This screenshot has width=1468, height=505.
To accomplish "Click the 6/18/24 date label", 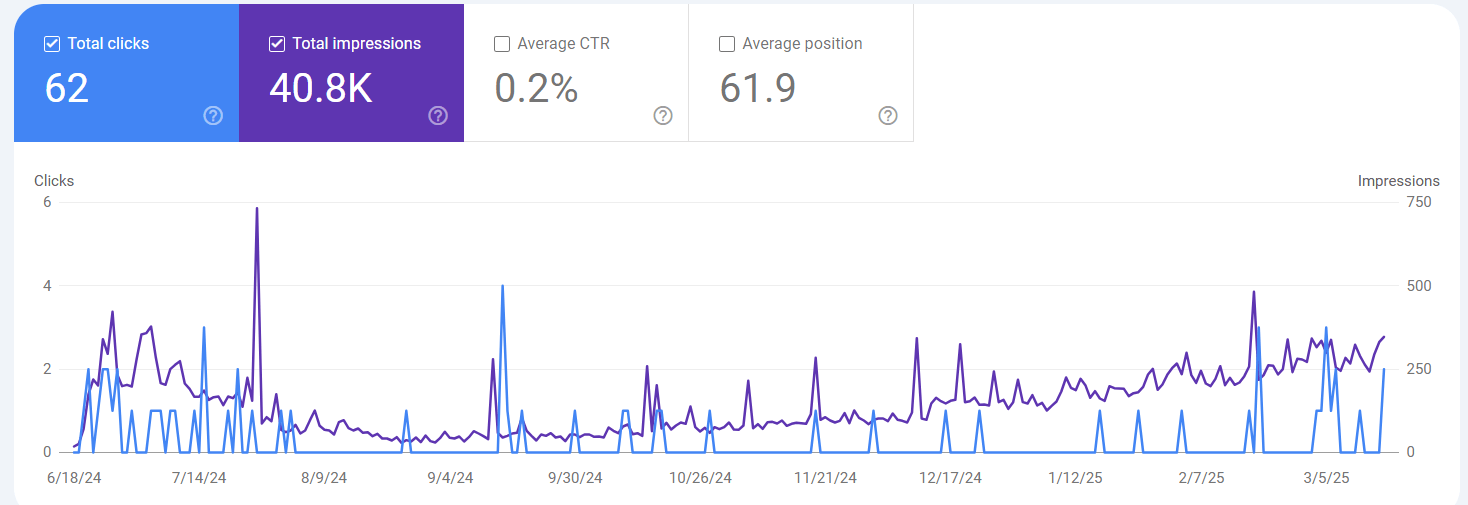I will tap(74, 478).
